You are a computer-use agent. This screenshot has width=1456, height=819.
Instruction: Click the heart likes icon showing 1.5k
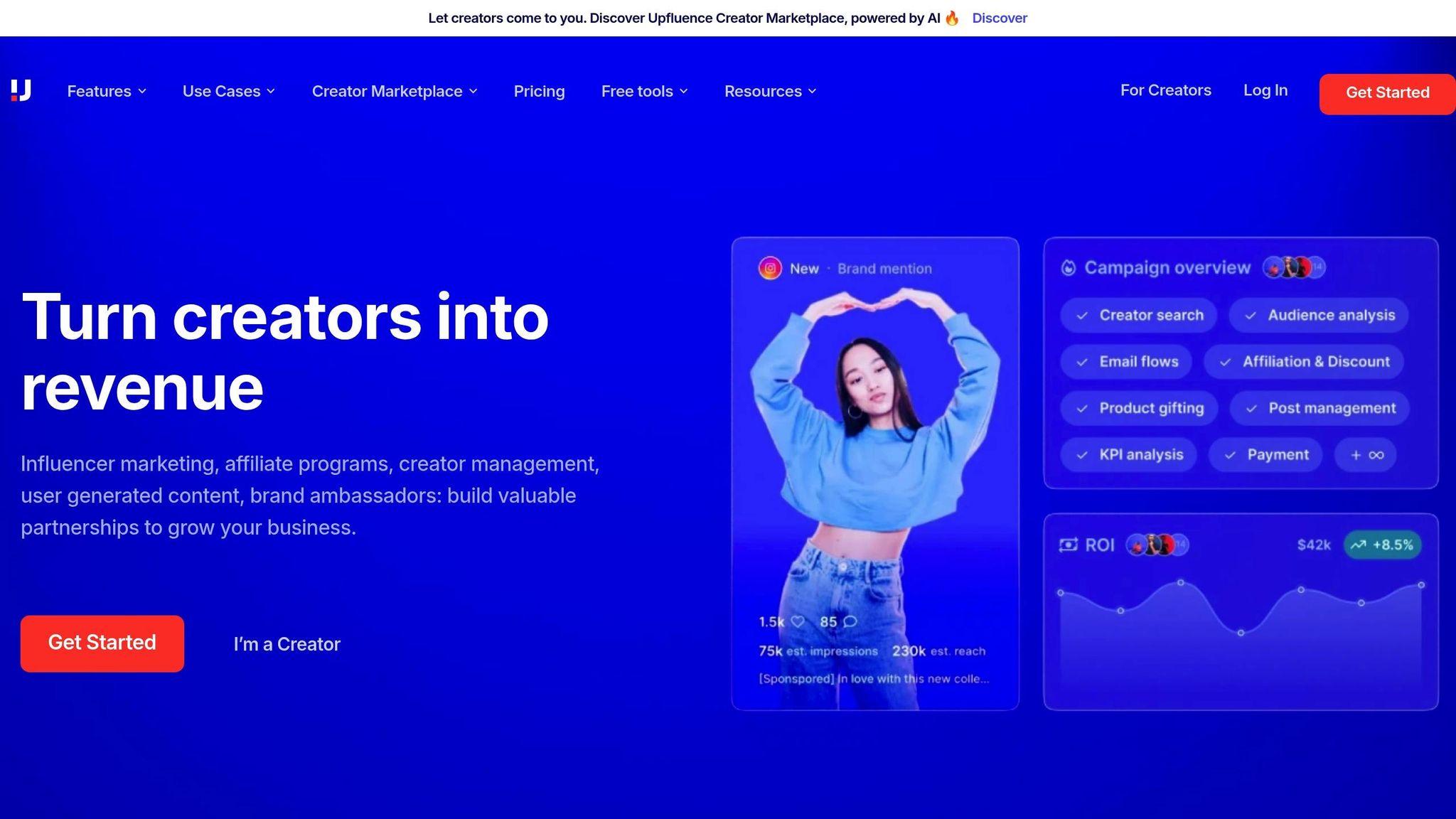[798, 621]
